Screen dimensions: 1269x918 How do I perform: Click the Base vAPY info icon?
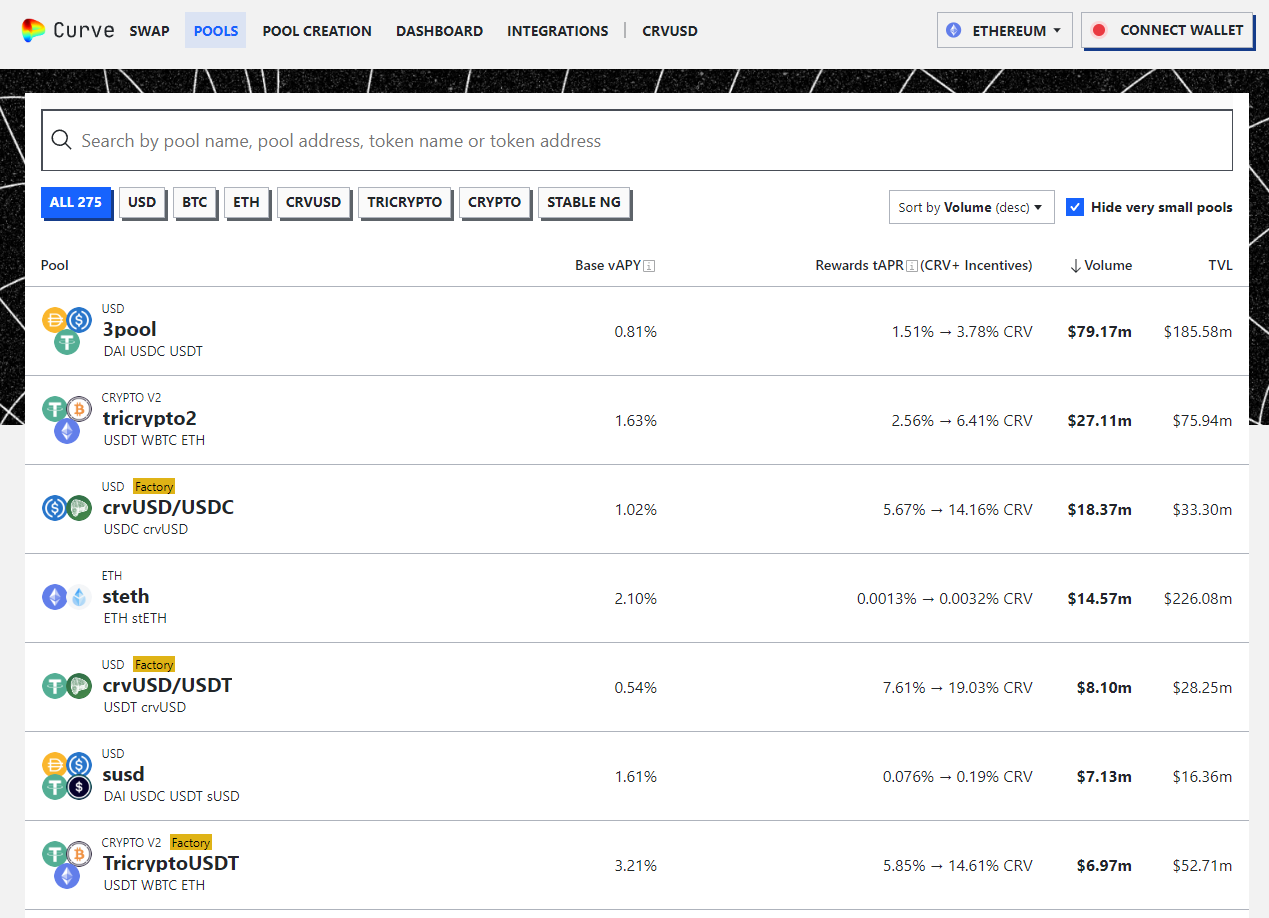(649, 266)
